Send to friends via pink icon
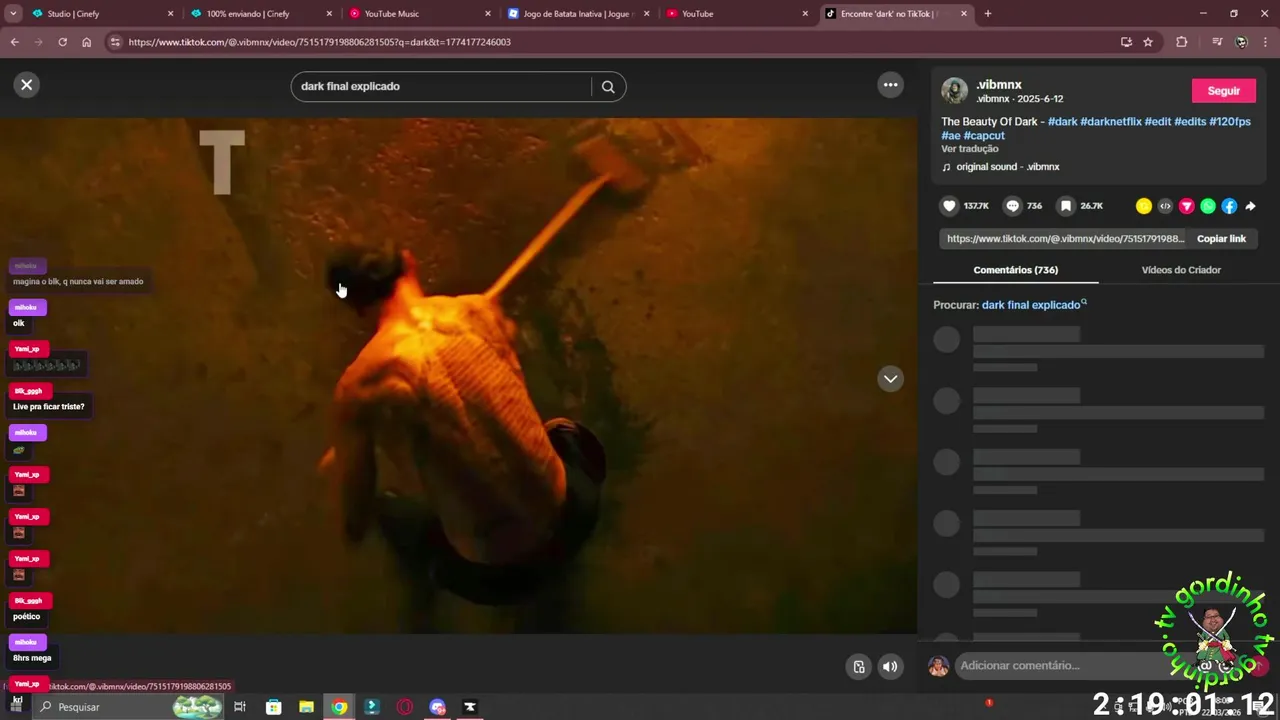 [x=1186, y=206]
